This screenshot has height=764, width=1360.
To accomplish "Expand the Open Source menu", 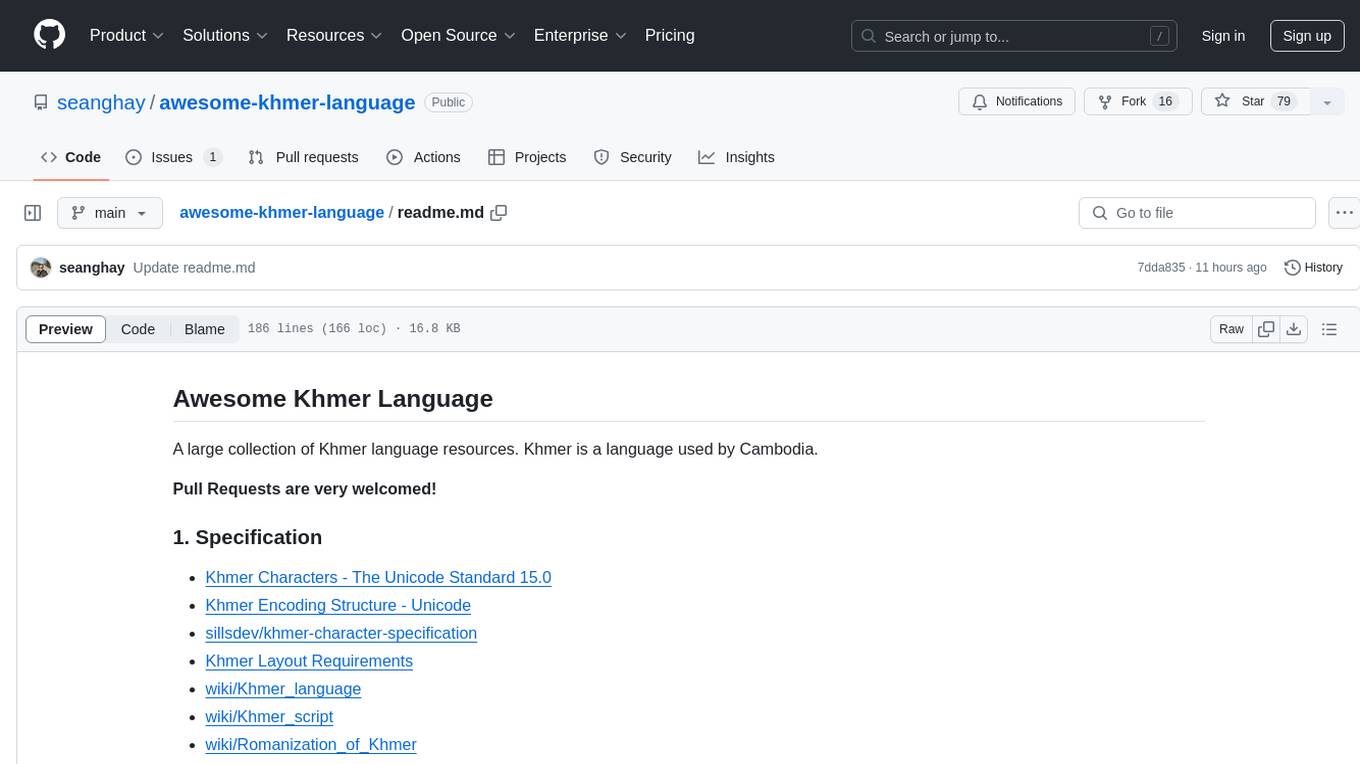I will pyautogui.click(x=458, y=35).
